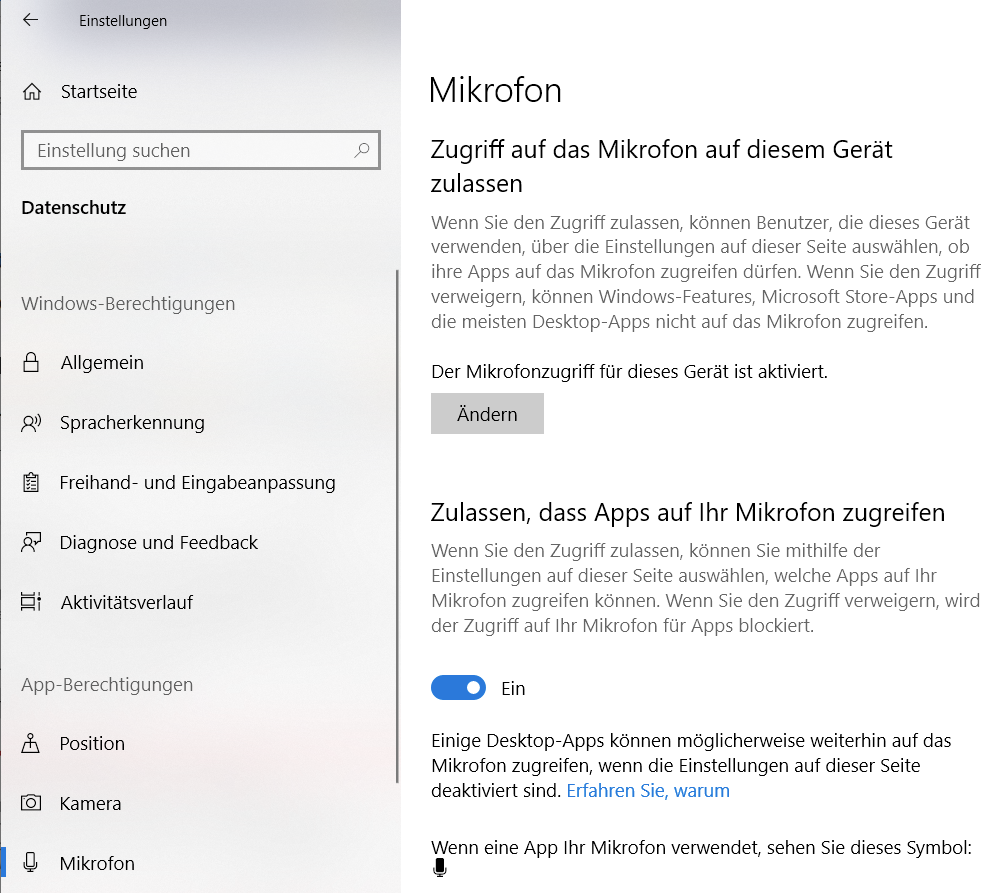This screenshot has height=893, width=997.
Task: Click the Position pin icon
Action: [31, 743]
